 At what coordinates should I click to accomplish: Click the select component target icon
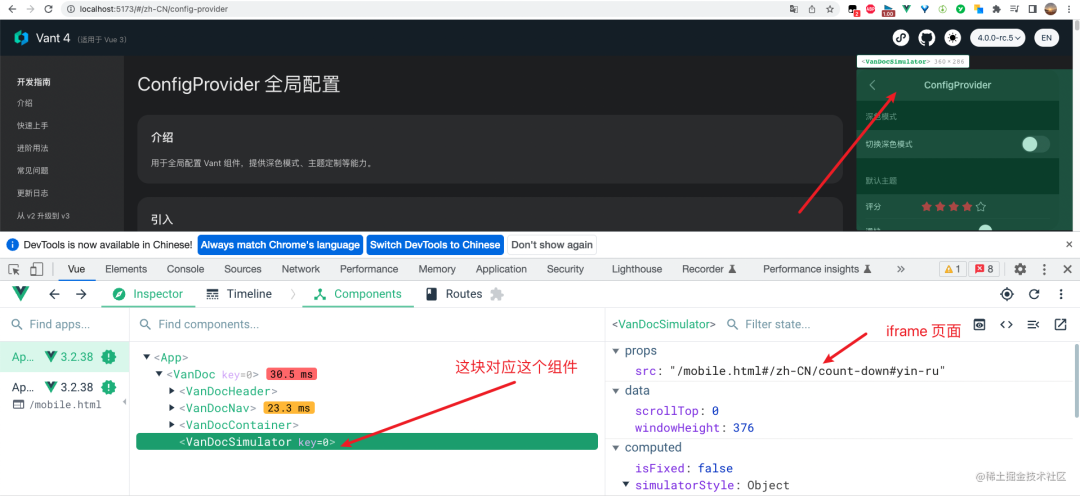click(1007, 294)
